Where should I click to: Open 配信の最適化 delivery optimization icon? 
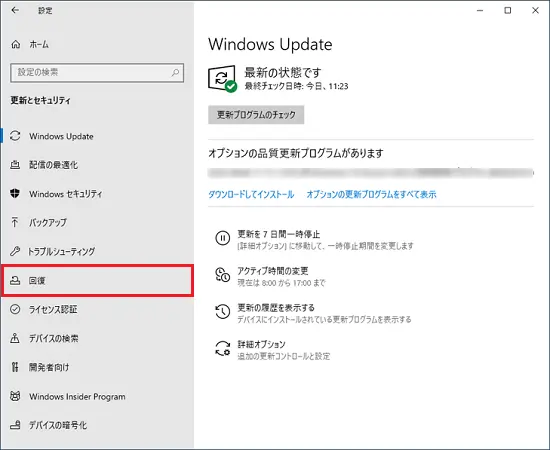[x=15, y=164]
